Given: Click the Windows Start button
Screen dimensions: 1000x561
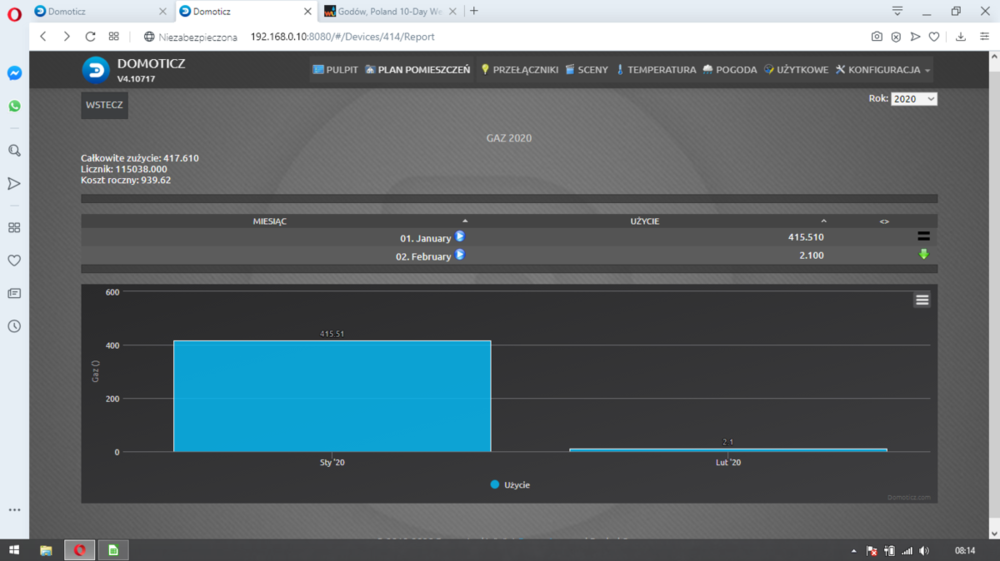Looking at the screenshot, I should point(14,550).
